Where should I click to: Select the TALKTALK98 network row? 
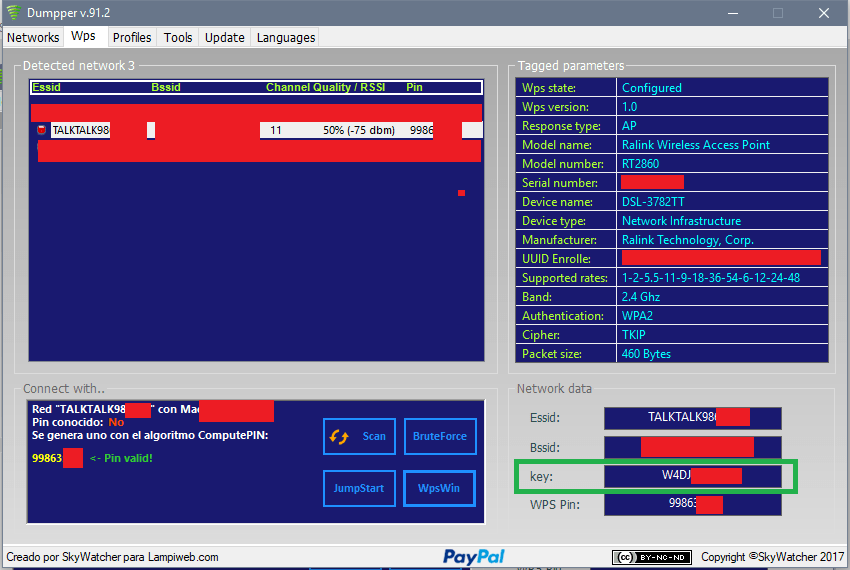point(256,130)
